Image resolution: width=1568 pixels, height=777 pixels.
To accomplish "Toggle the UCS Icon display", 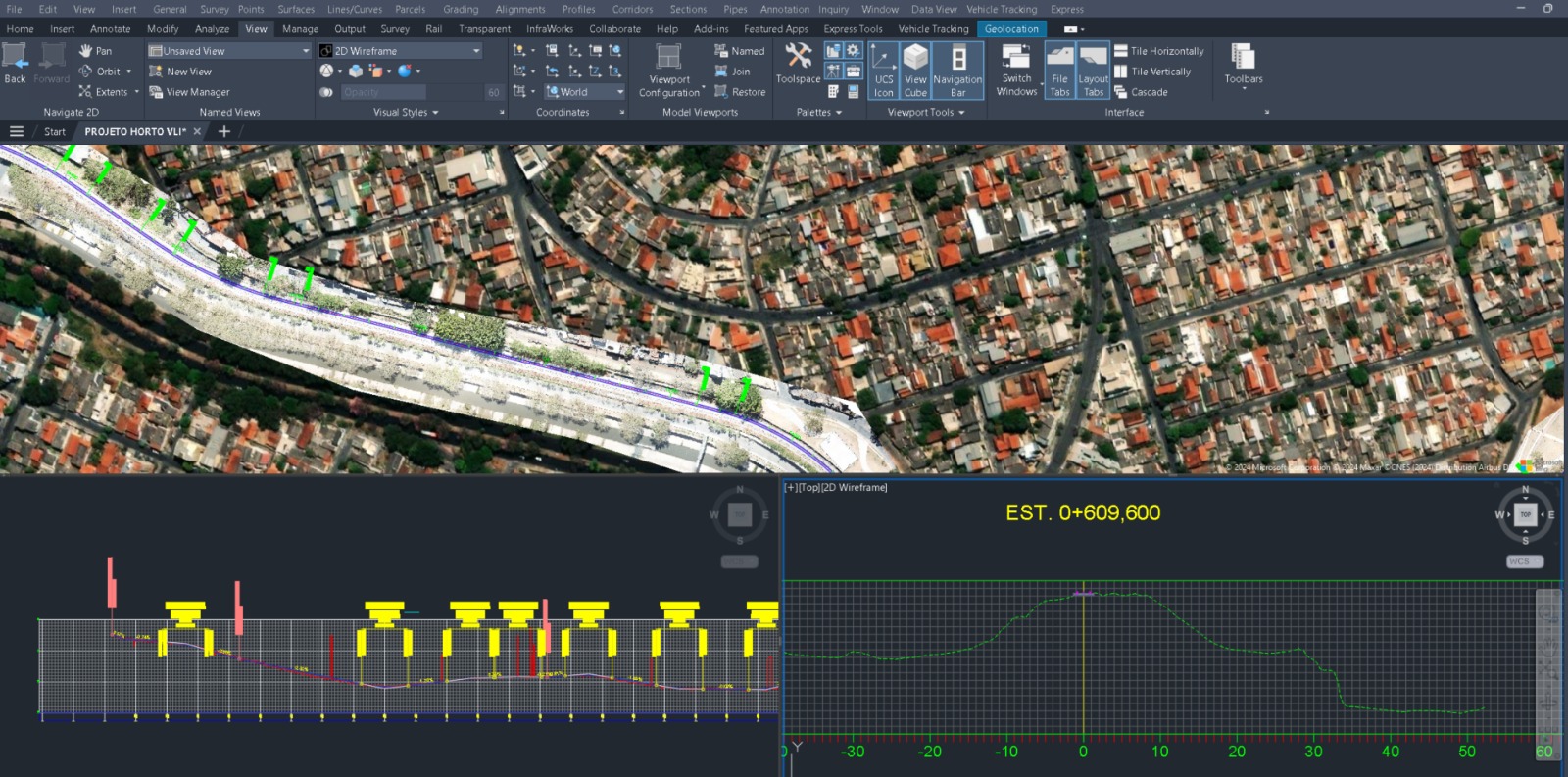I will (883, 70).
